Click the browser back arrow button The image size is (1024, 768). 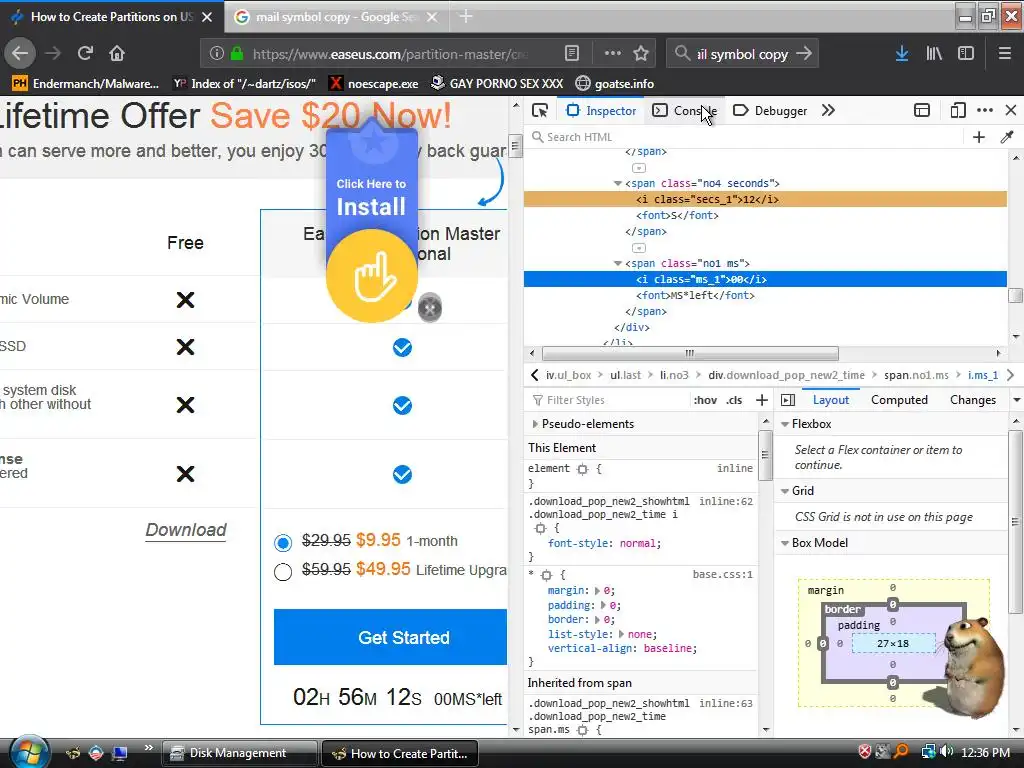point(20,54)
